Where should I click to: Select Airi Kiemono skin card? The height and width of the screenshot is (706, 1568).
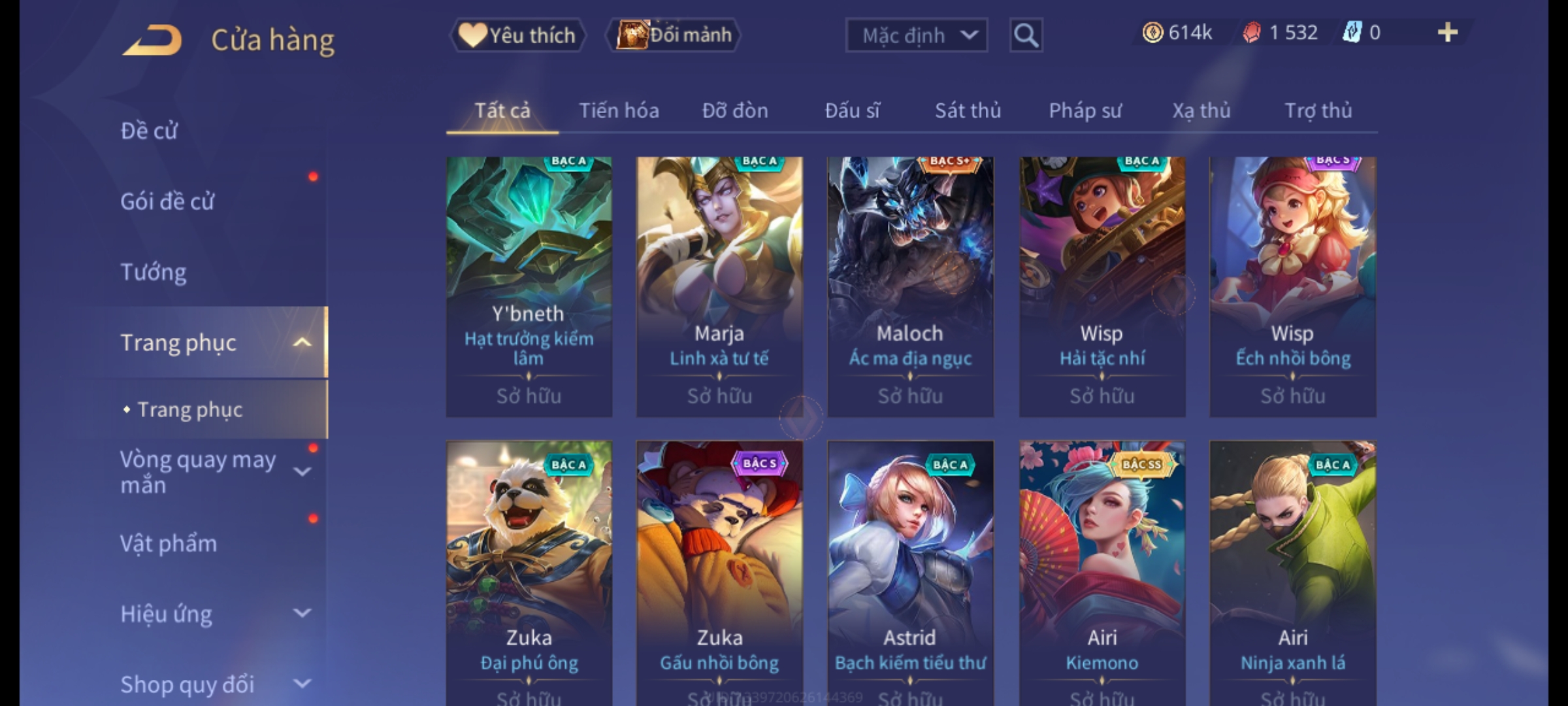coord(1102,573)
